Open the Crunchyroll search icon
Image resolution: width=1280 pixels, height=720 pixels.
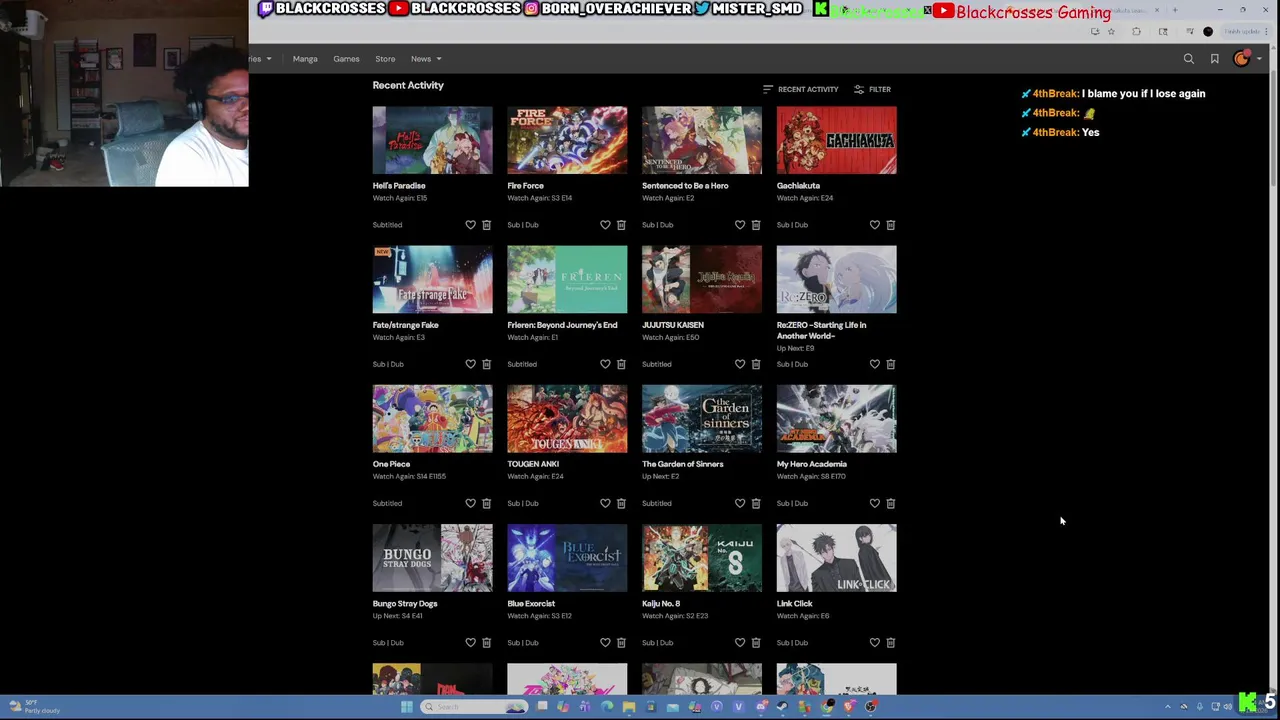pos(1189,59)
